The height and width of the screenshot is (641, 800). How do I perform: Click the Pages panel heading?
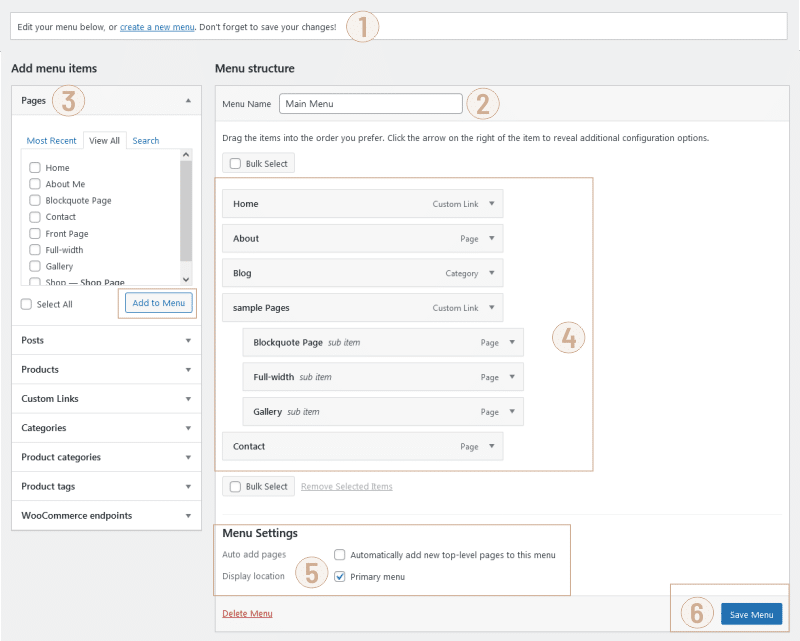pos(34,101)
